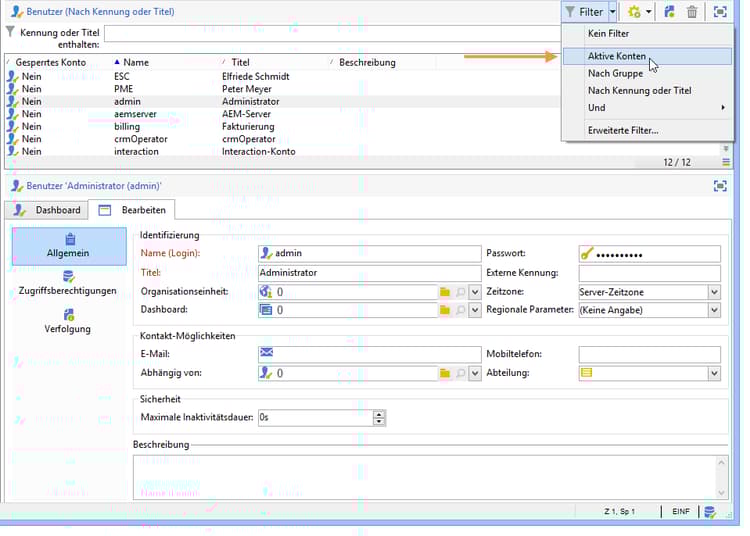Click magnifier icon for Organisationseinheit
This screenshot has height=536, width=750.
click(x=460, y=292)
